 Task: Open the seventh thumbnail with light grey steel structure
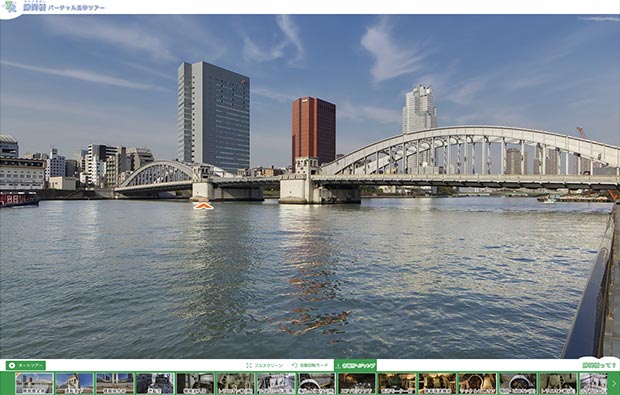pos(276,384)
